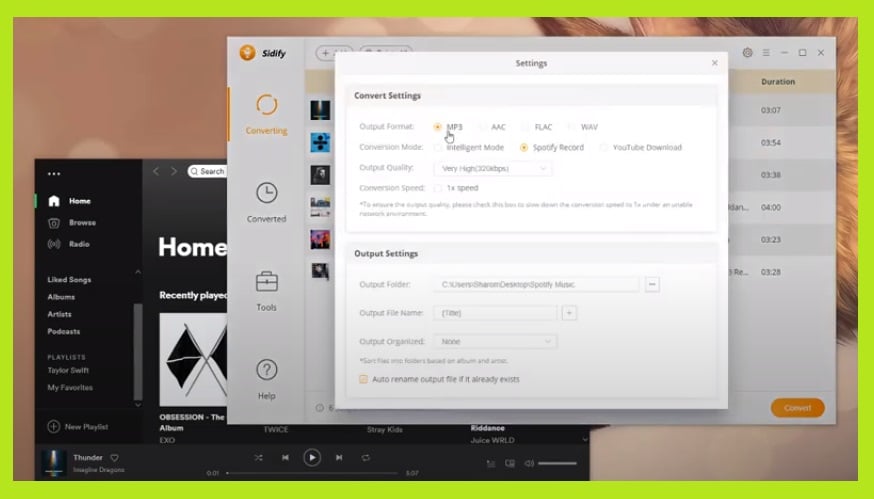Click the Thunder song title link
Image resolution: width=874 pixels, height=499 pixels.
[x=88, y=458]
